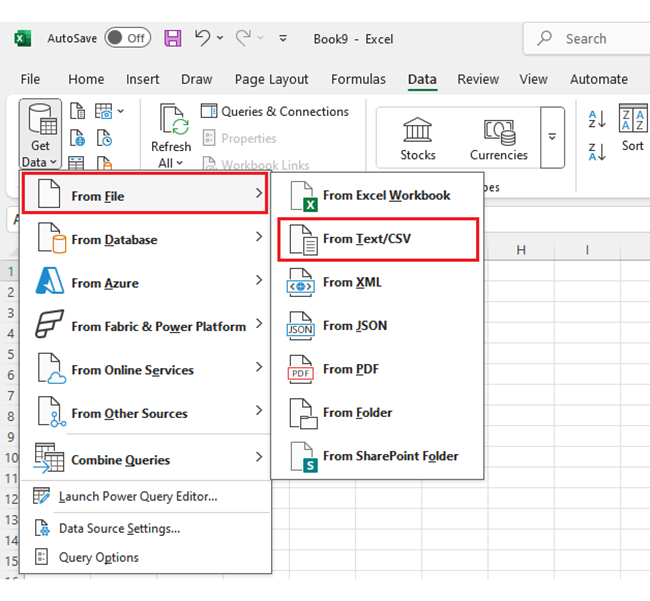Switch to the Insert tab
Screen dimensions: 650x601
click(143, 79)
